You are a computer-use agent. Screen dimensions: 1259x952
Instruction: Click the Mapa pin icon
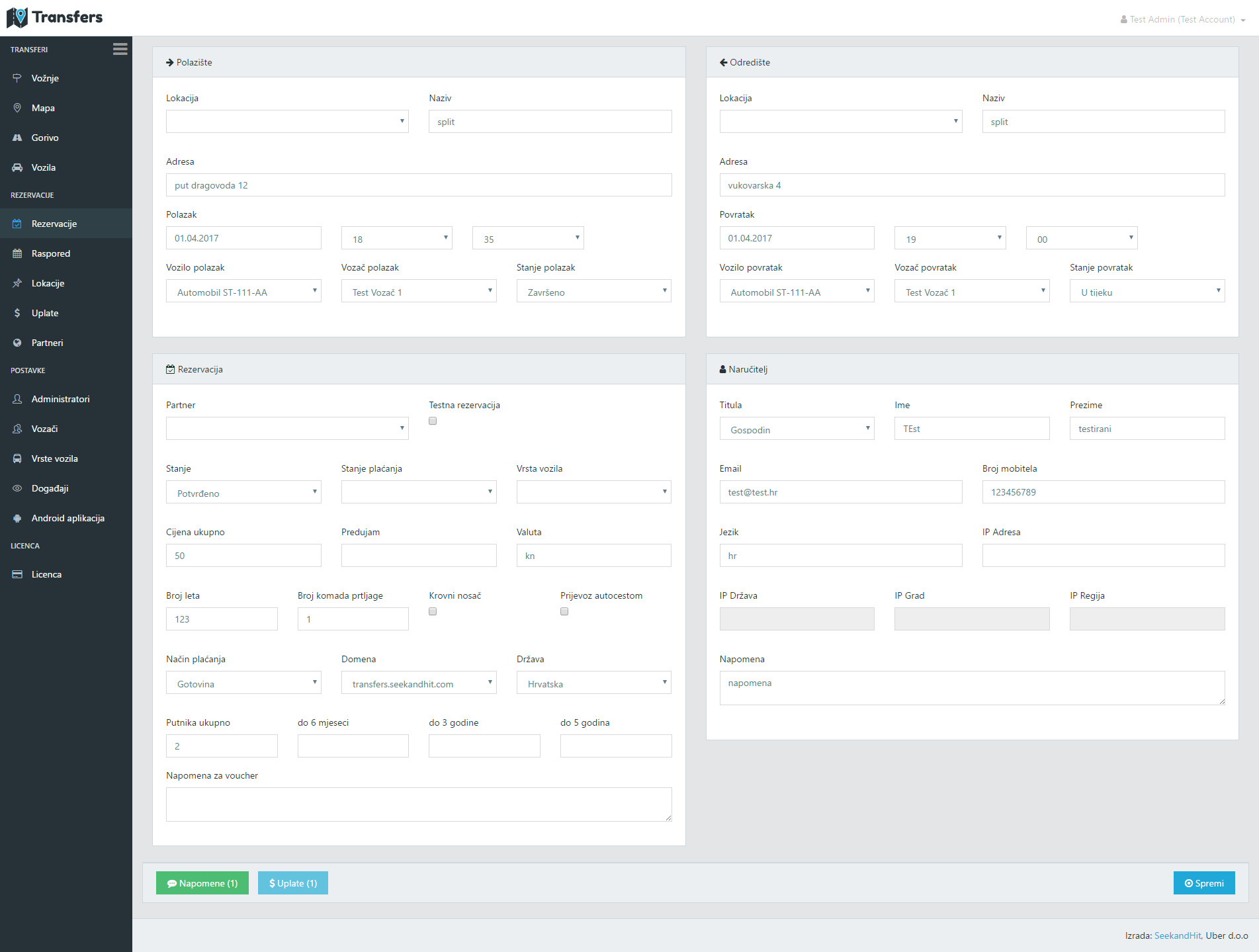[17, 108]
